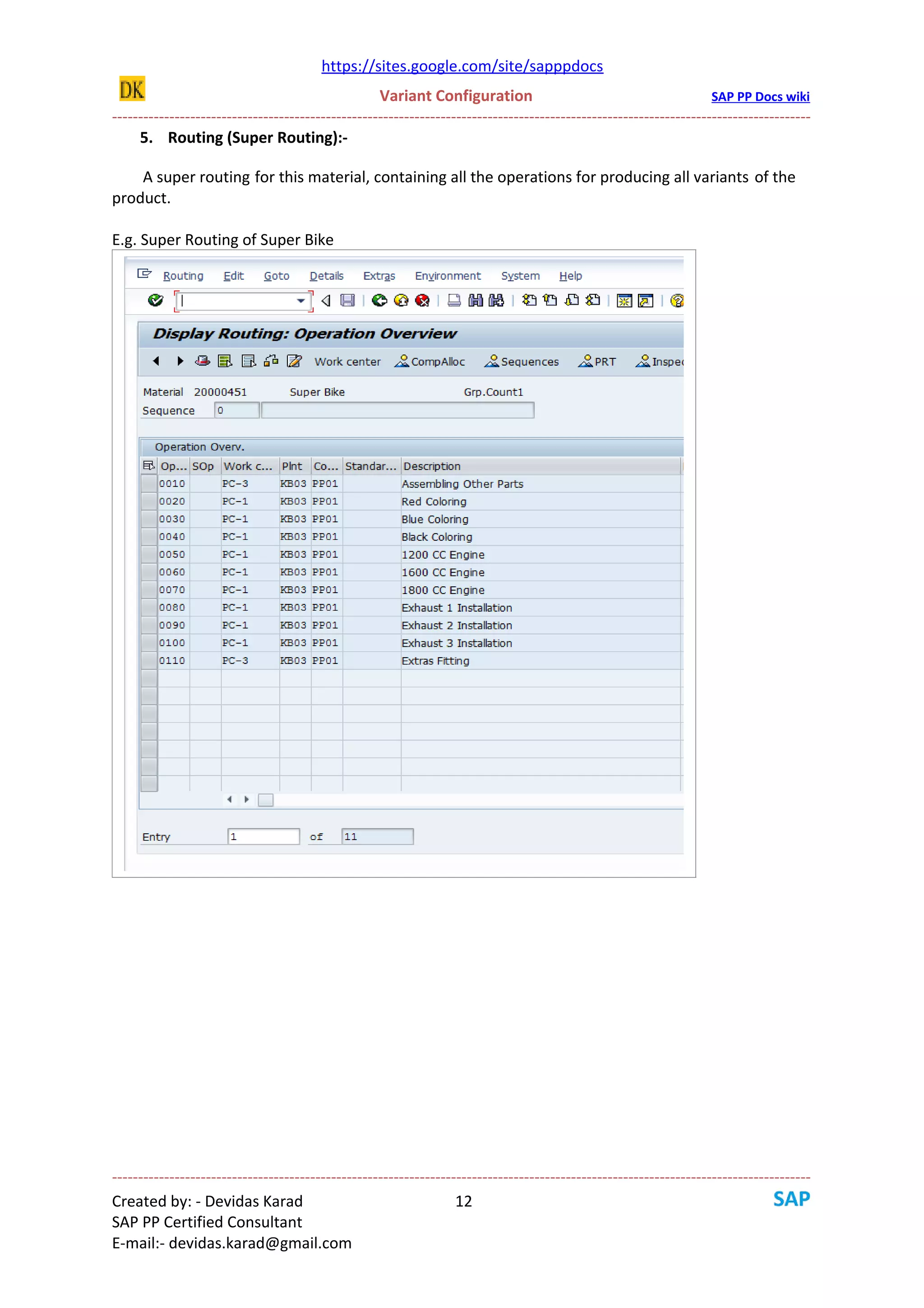Select row for operation 0010
This screenshot has width=924, height=1308.
149,484
